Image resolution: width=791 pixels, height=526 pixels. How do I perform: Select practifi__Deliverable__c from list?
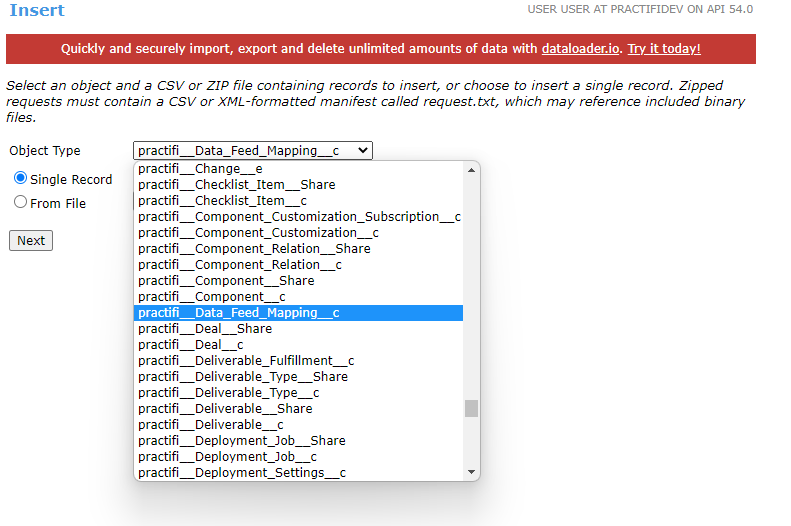pos(298,425)
